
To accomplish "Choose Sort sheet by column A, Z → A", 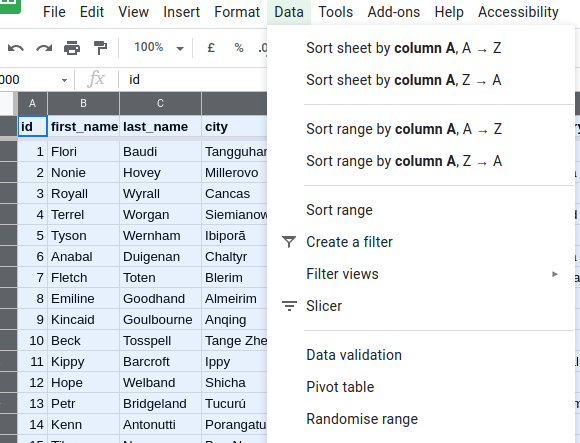I will tap(421, 80).
